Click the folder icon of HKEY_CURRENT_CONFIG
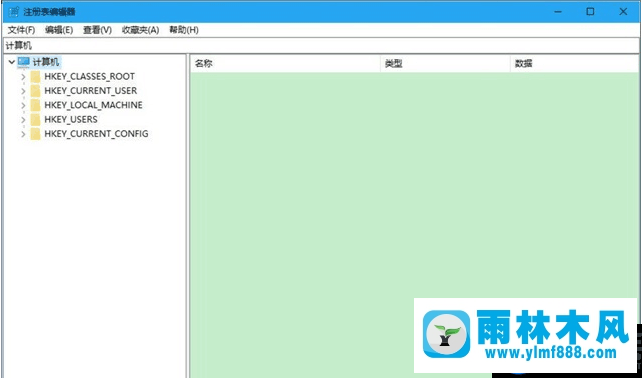The image size is (642, 378). 36,134
